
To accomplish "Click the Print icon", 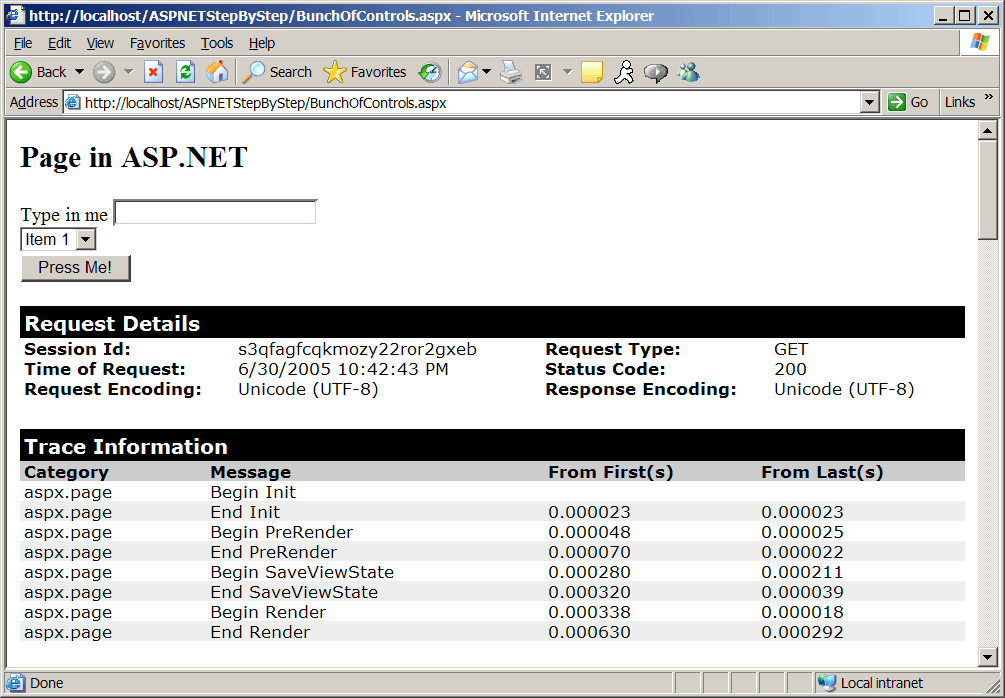I will [511, 72].
